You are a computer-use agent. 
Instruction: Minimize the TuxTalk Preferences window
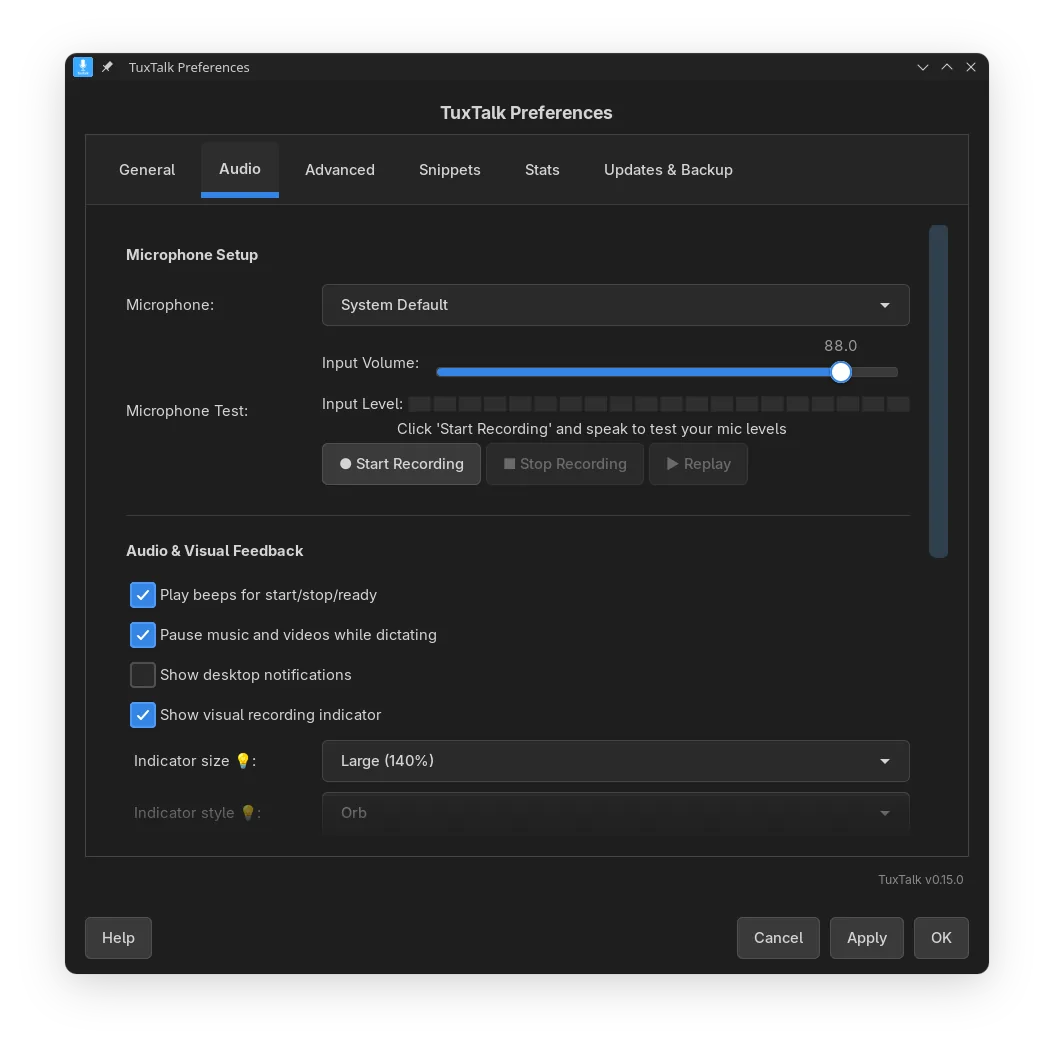pos(922,67)
